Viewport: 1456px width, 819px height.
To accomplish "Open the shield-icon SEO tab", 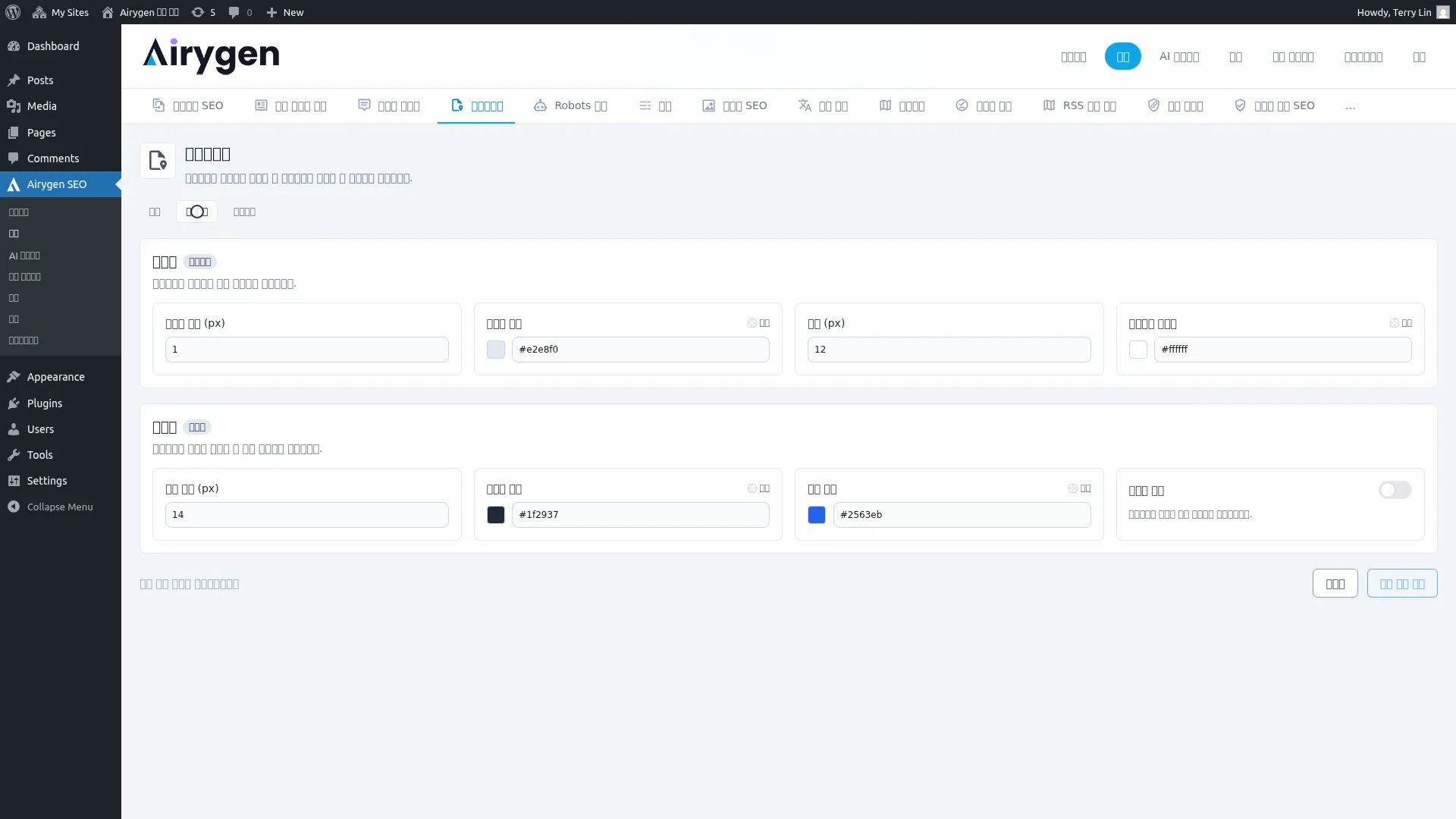I will click(1274, 105).
